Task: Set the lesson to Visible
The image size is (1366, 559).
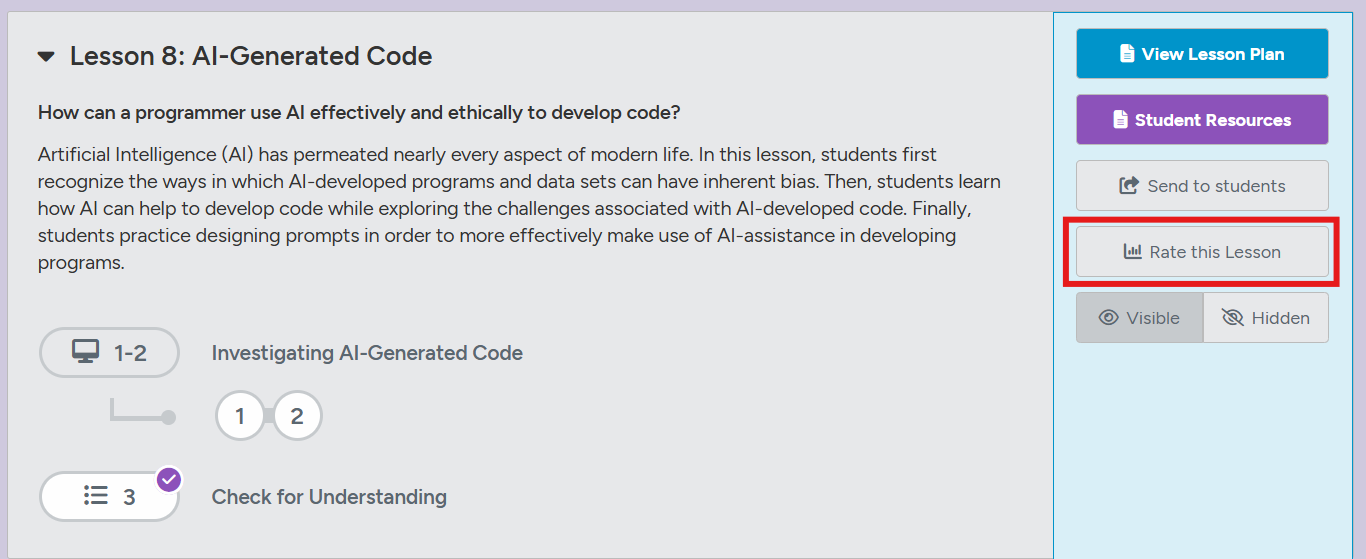Action: coord(1139,318)
